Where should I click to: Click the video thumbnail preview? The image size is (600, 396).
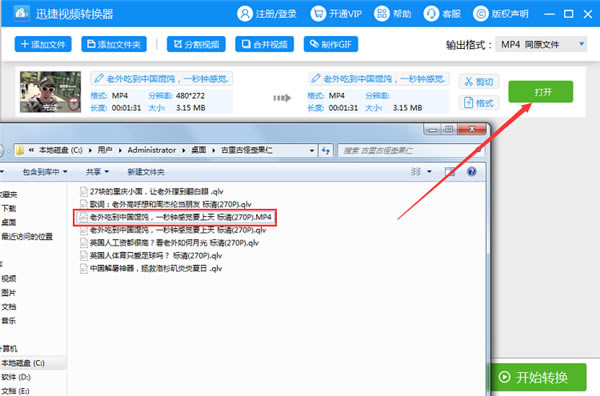click(x=51, y=92)
